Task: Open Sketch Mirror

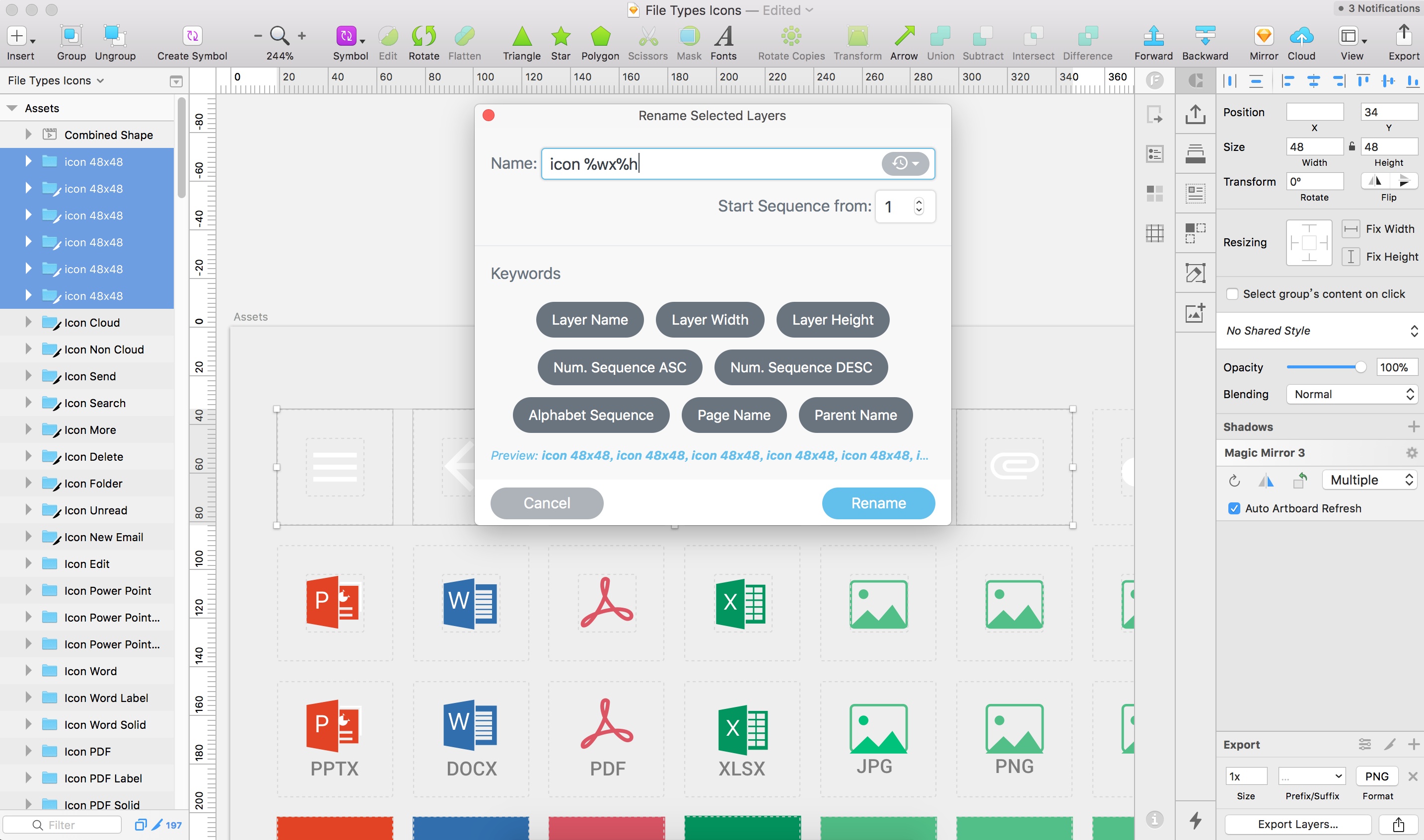Action: tap(1263, 36)
